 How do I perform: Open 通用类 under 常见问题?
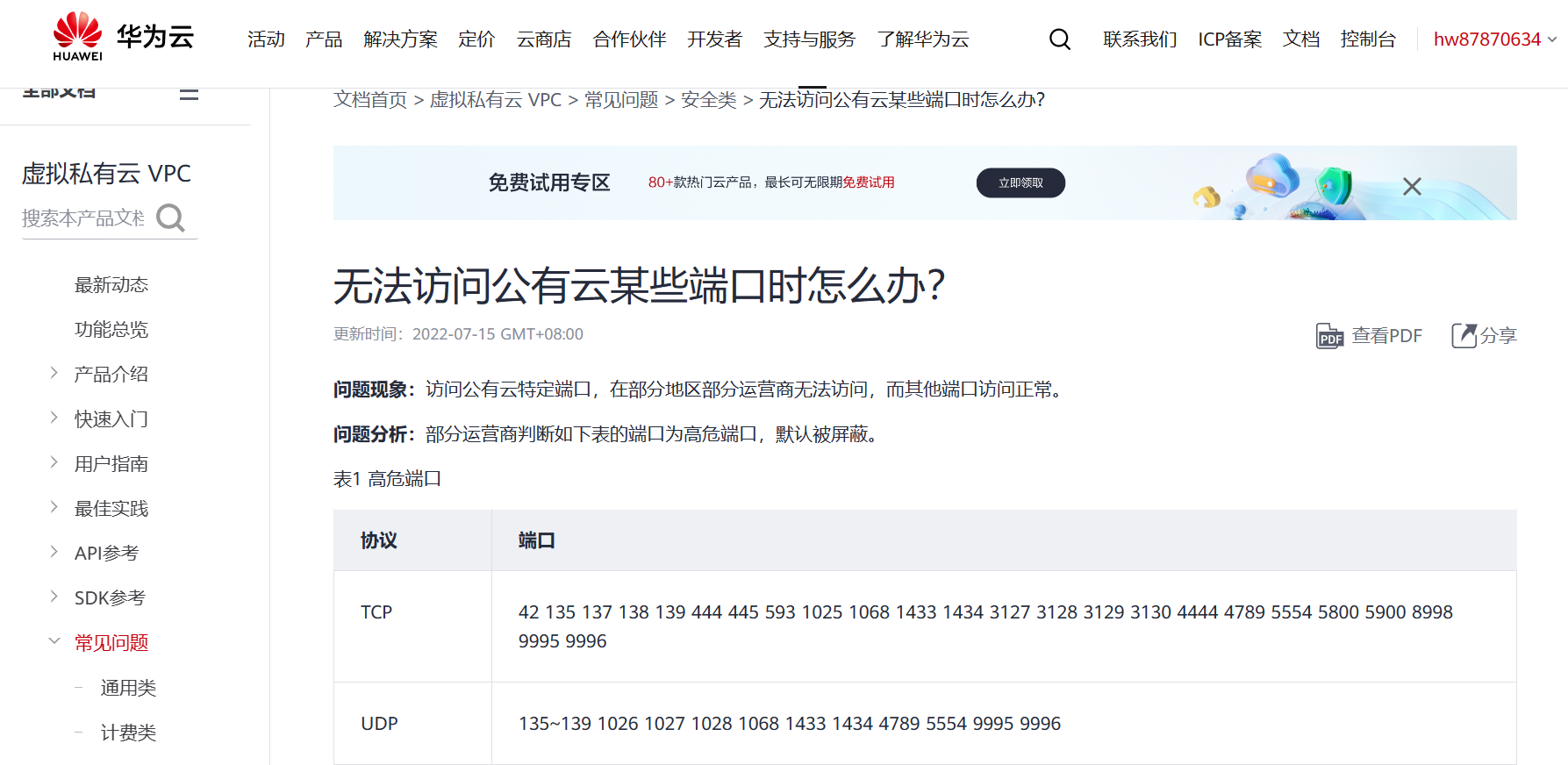coord(128,688)
